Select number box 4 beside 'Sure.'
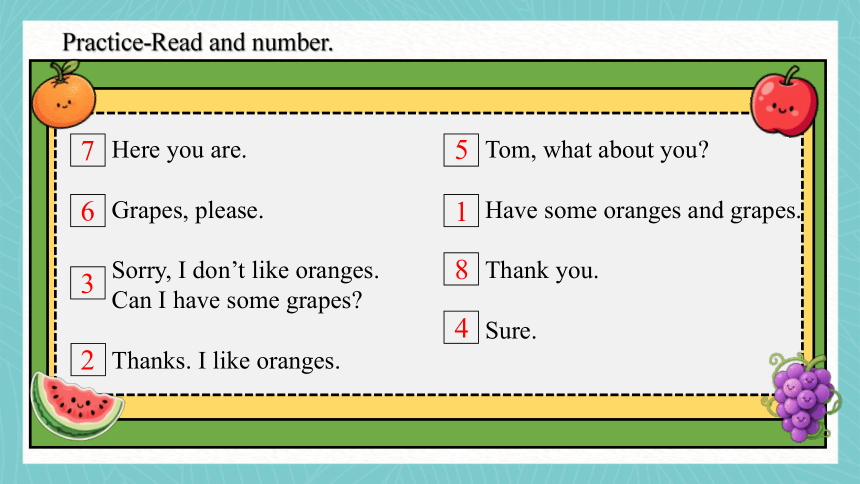The height and width of the screenshot is (484, 860). pos(461,328)
